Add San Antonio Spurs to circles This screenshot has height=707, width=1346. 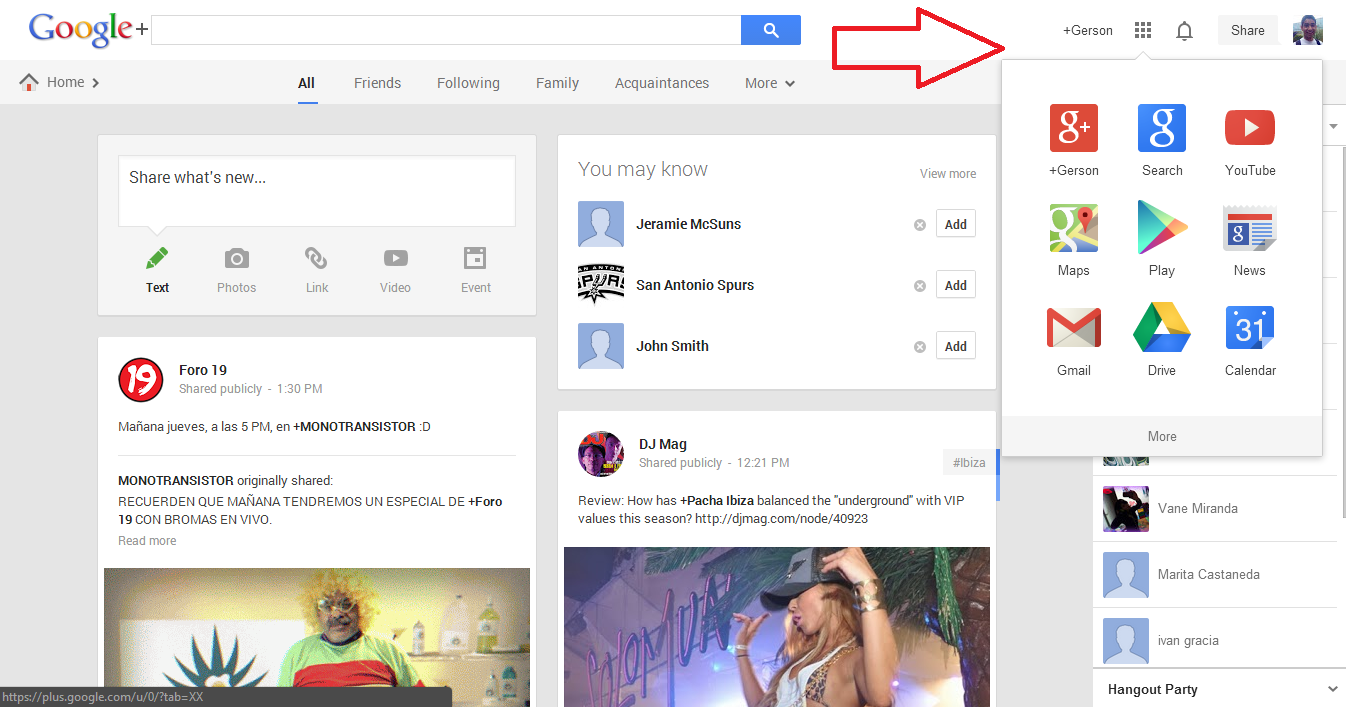[x=956, y=285]
